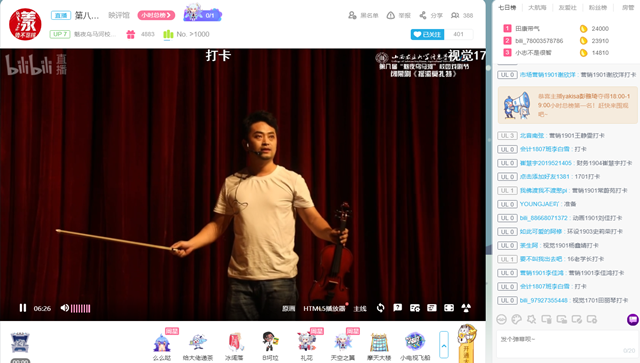Switch to the 房管 tab
Screen dimensions: 640x363
pyautogui.click(x=628, y=8)
